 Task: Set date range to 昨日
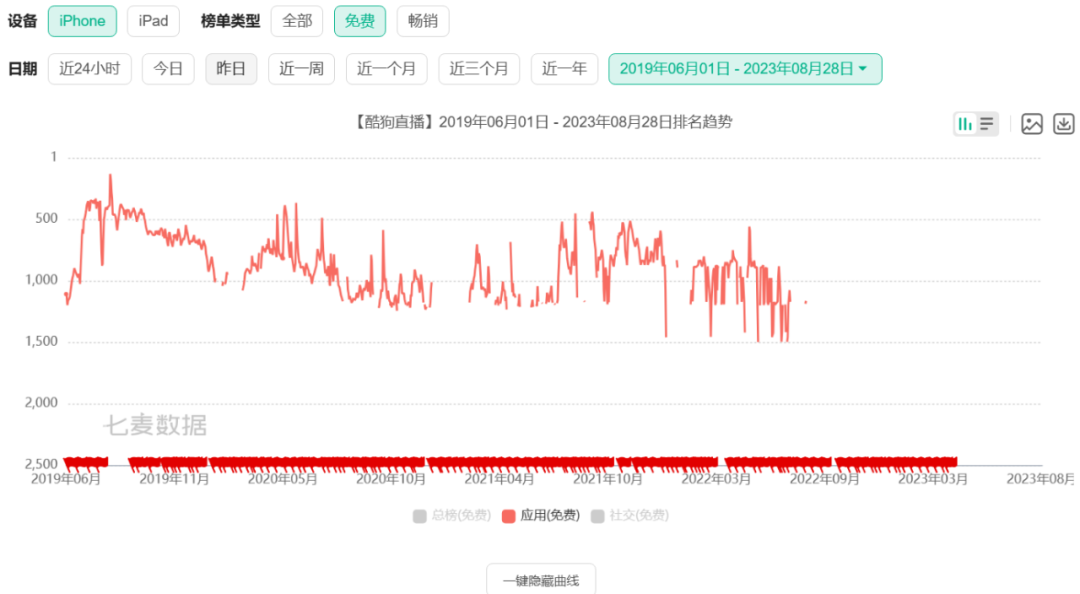point(231,69)
